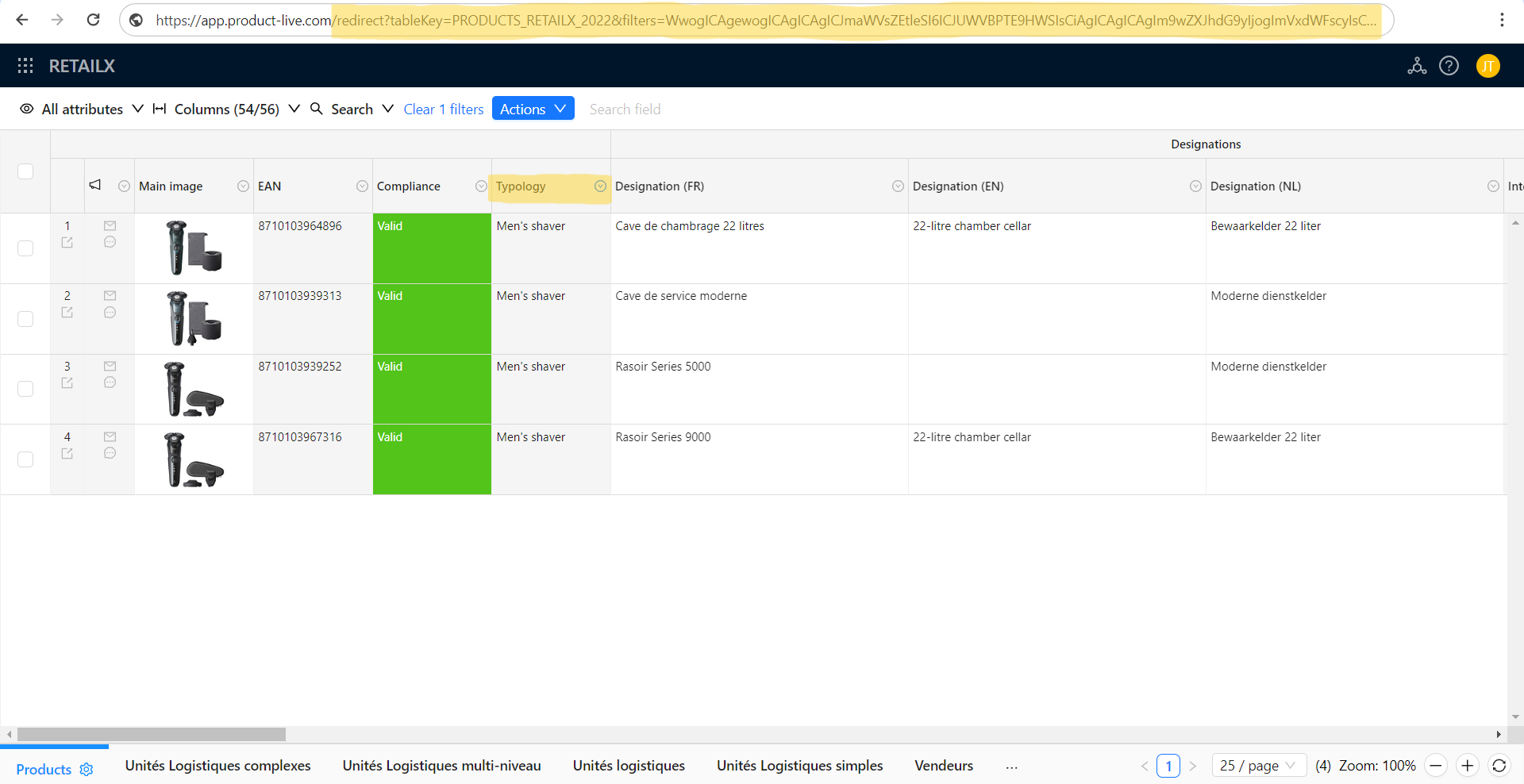Viewport: 1524px width, 784px height.
Task: Open the Typology column filter menu
Action: [600, 186]
